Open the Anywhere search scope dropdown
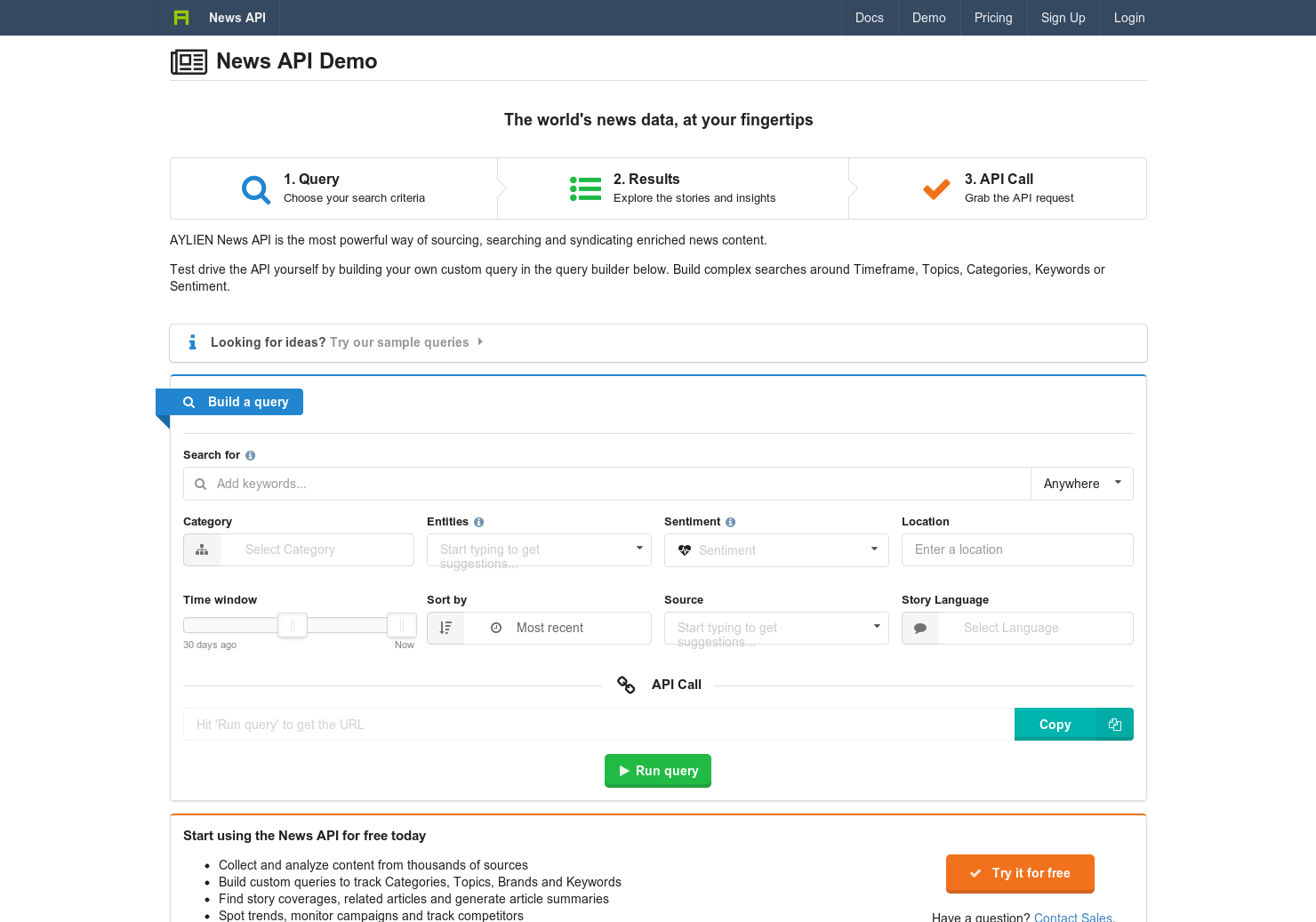 click(1082, 484)
